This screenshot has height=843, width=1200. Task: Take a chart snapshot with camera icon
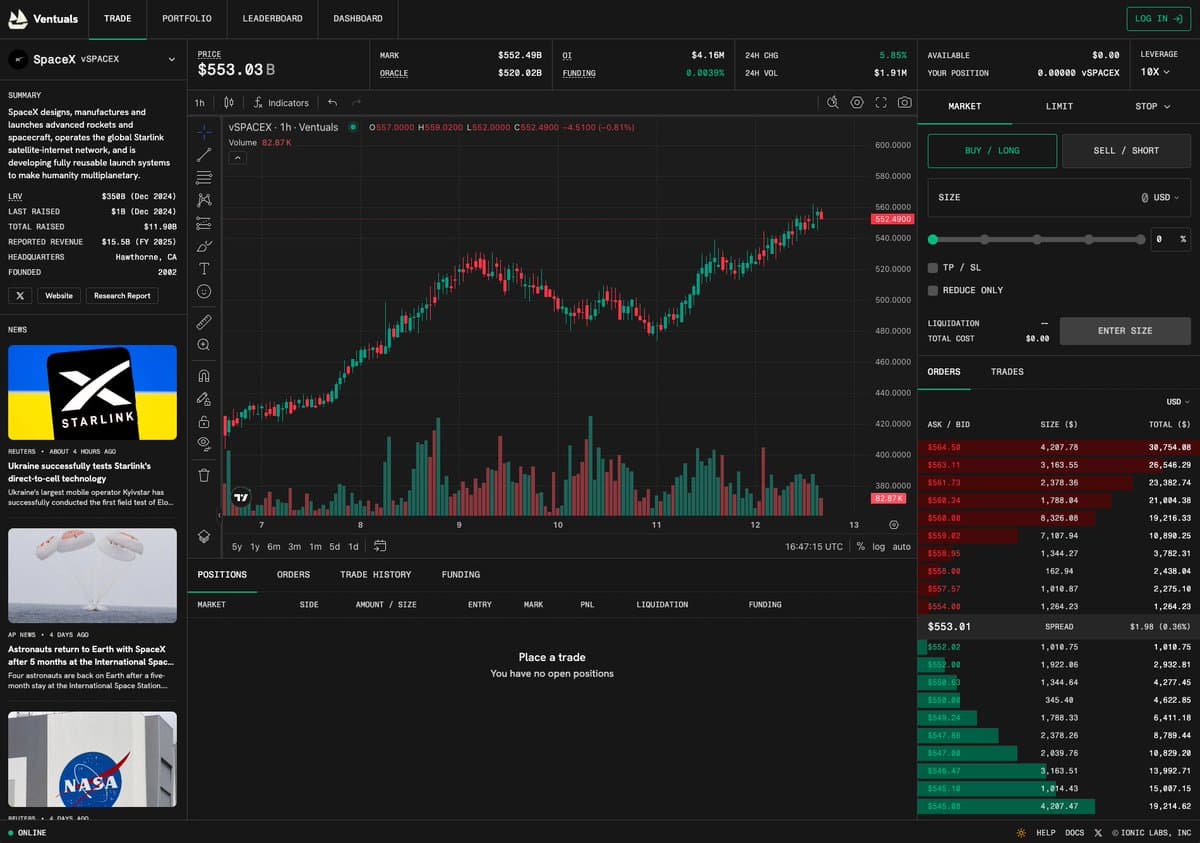click(x=904, y=102)
